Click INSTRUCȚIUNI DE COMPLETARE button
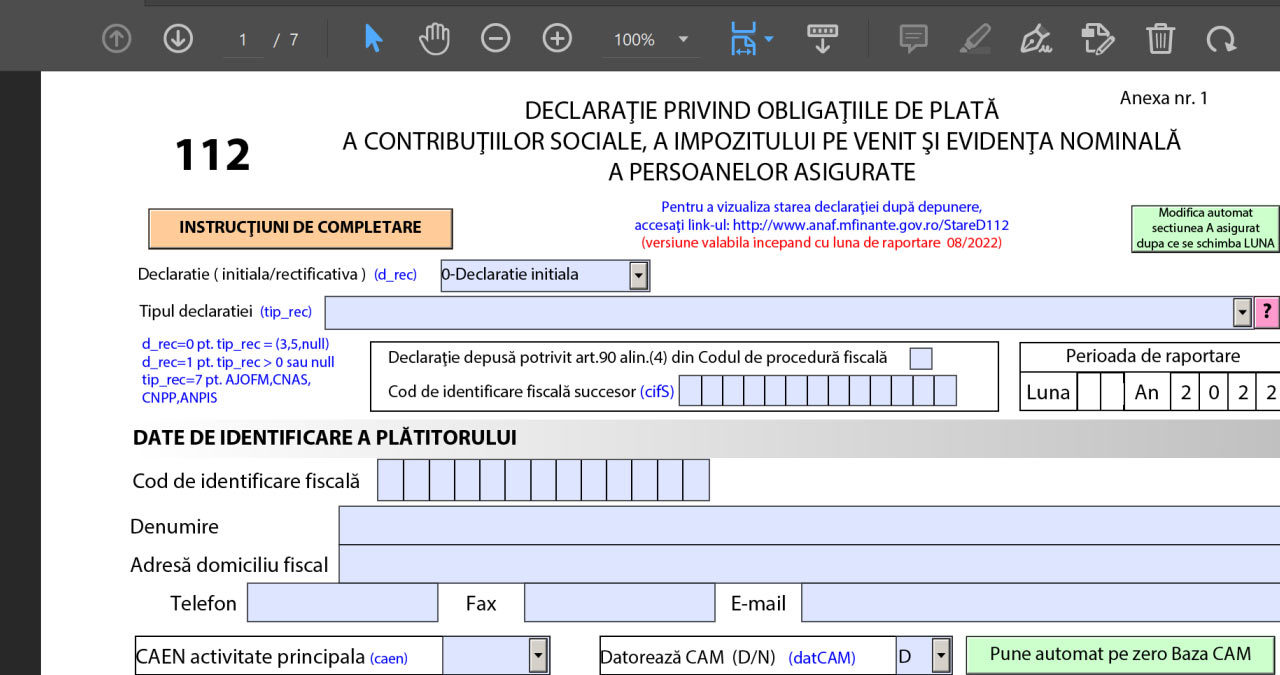This screenshot has height=675, width=1280. click(300, 228)
